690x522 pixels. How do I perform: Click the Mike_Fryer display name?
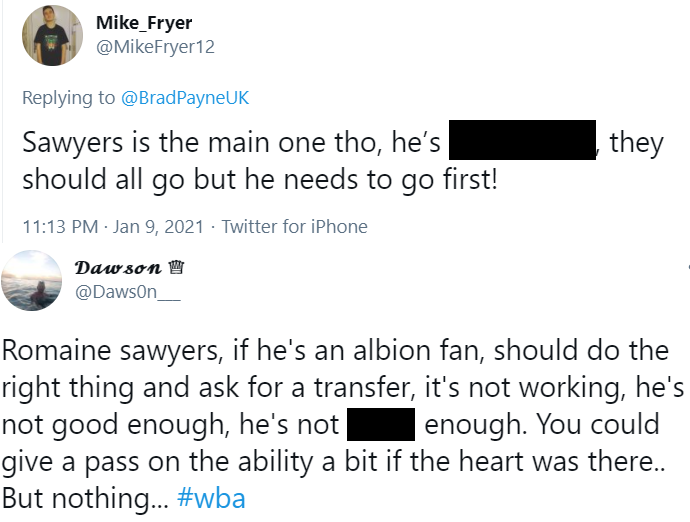[x=144, y=23]
